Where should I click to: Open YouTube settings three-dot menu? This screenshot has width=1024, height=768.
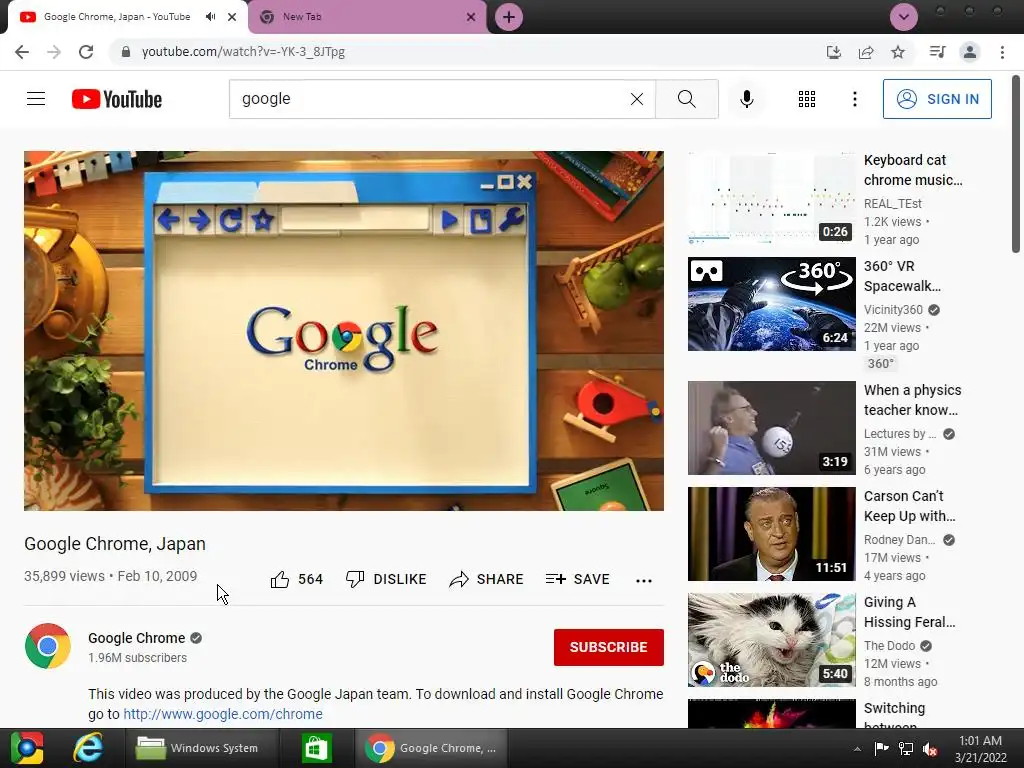[x=854, y=99]
